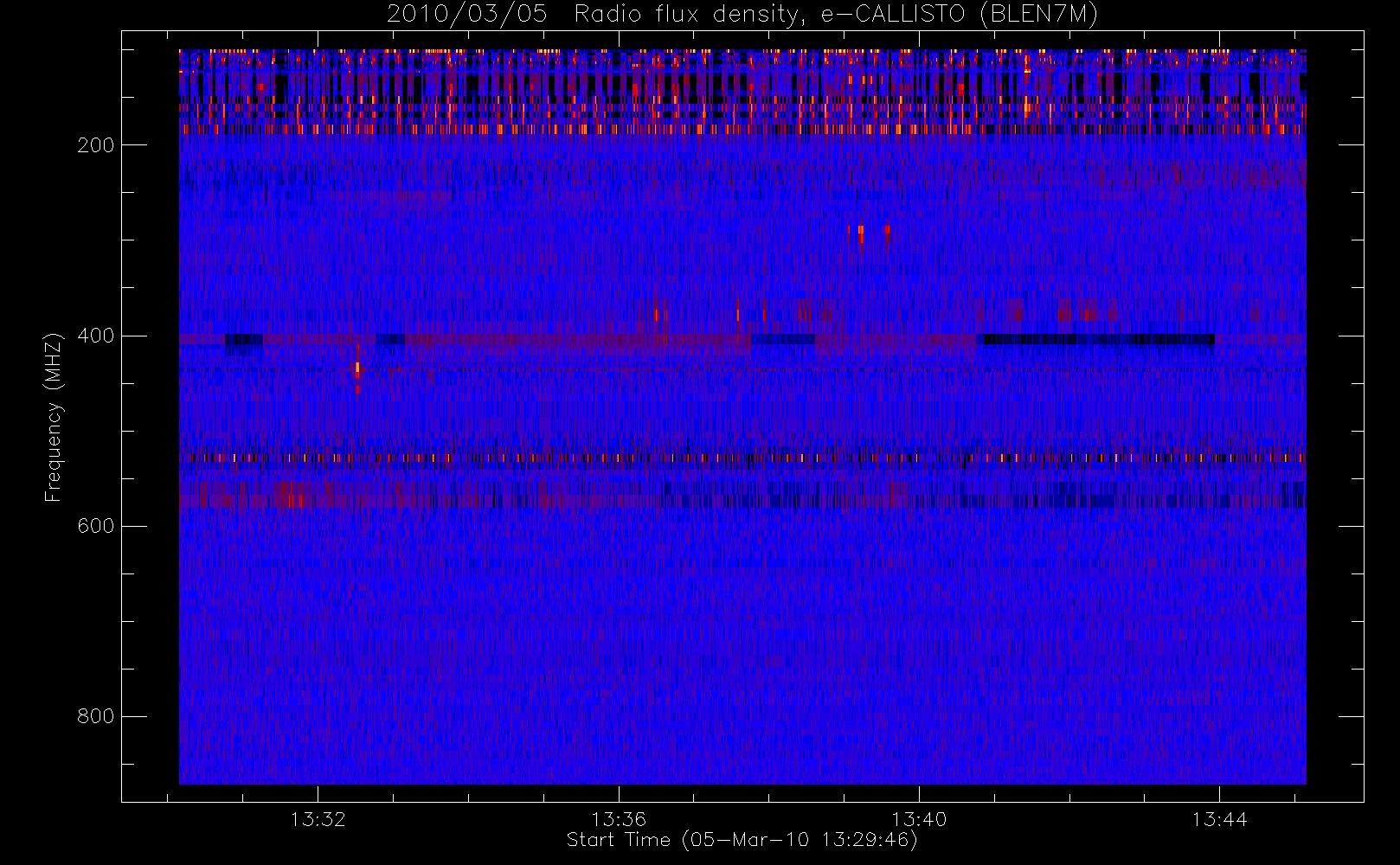The height and width of the screenshot is (865, 1400).
Task: Click the dark blue band at 400 MHz after 13:41
Action: (1095, 339)
